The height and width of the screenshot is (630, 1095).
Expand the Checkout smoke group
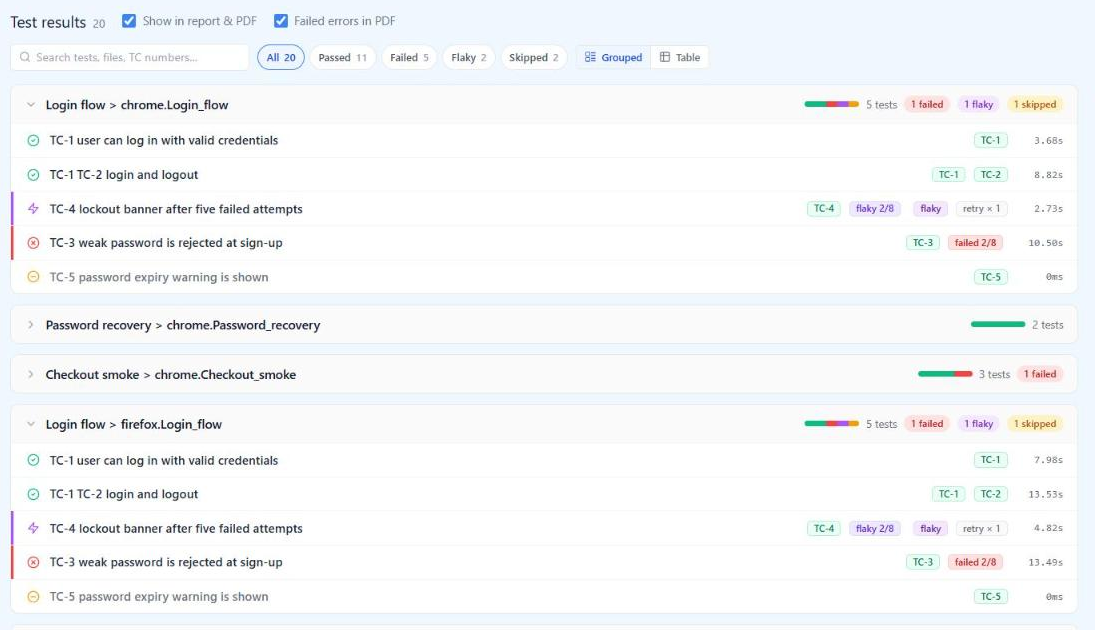(x=31, y=374)
